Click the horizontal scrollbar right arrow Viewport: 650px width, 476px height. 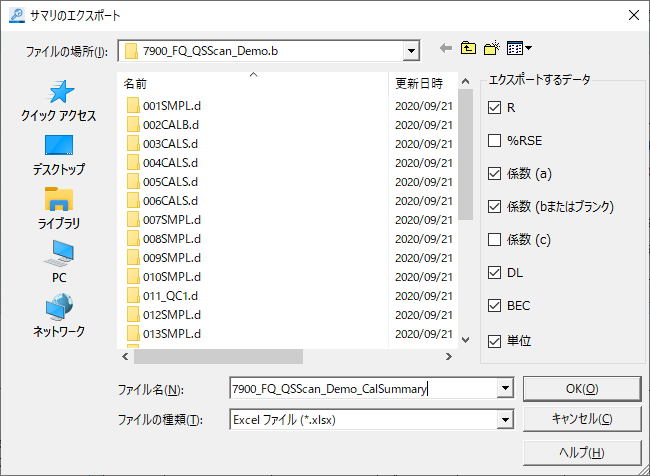click(449, 356)
